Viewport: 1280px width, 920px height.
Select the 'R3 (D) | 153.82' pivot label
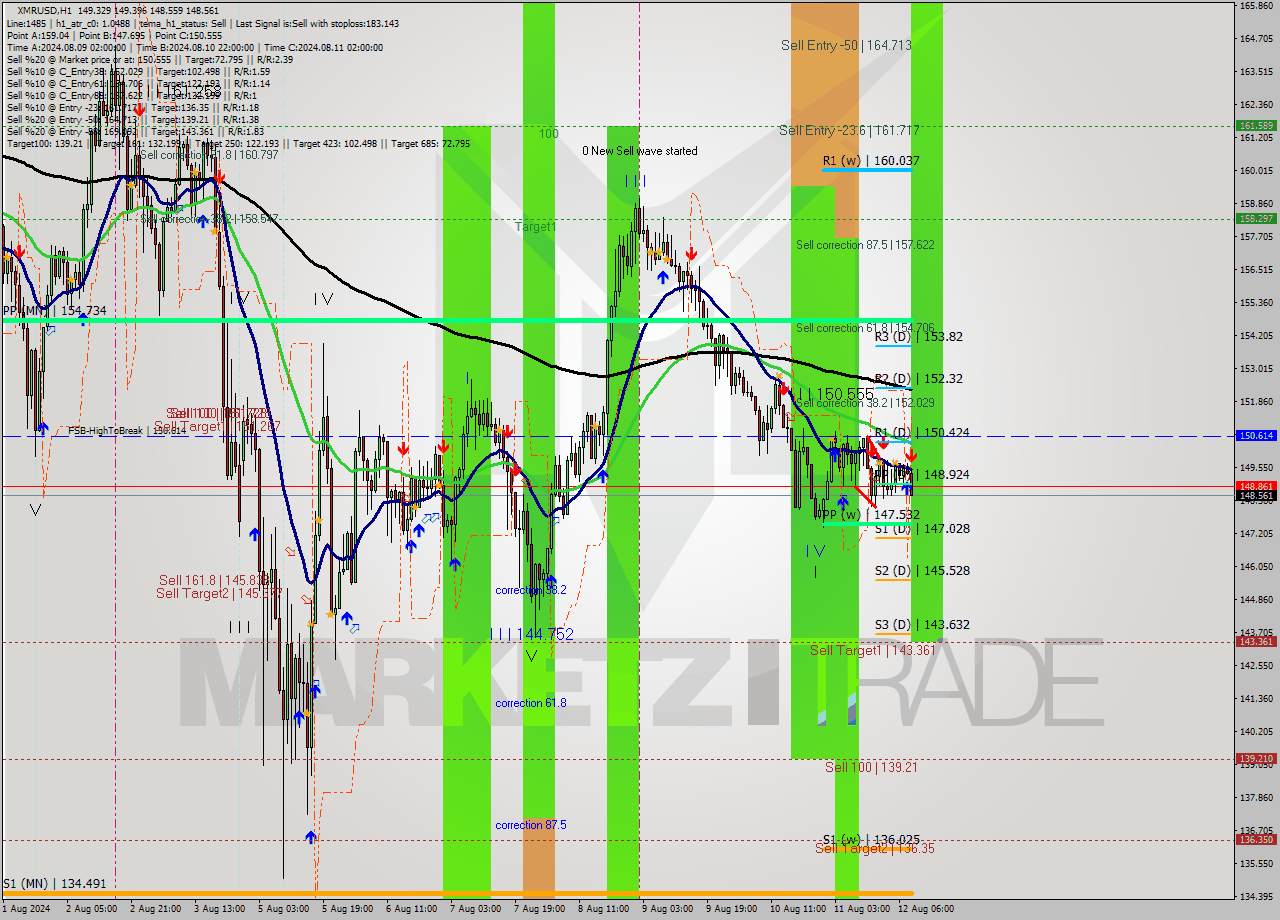click(918, 336)
